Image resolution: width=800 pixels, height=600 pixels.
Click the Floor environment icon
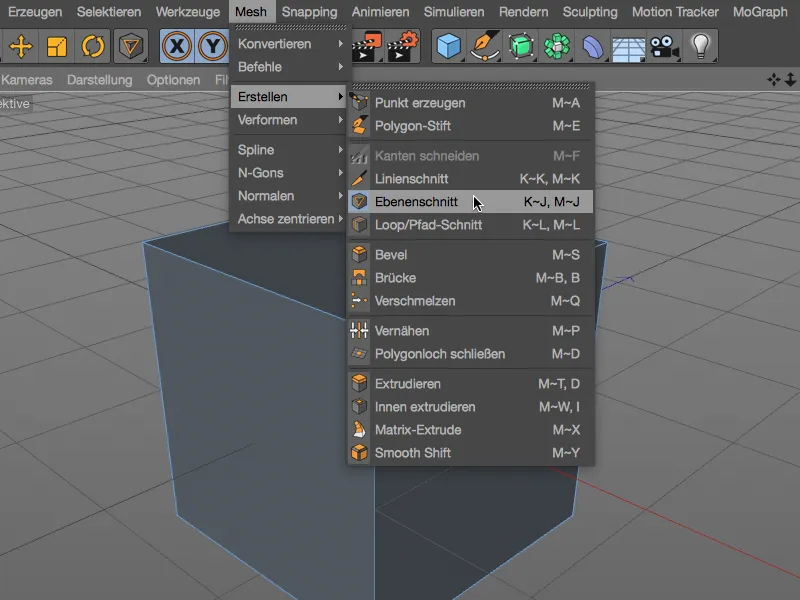[629, 47]
